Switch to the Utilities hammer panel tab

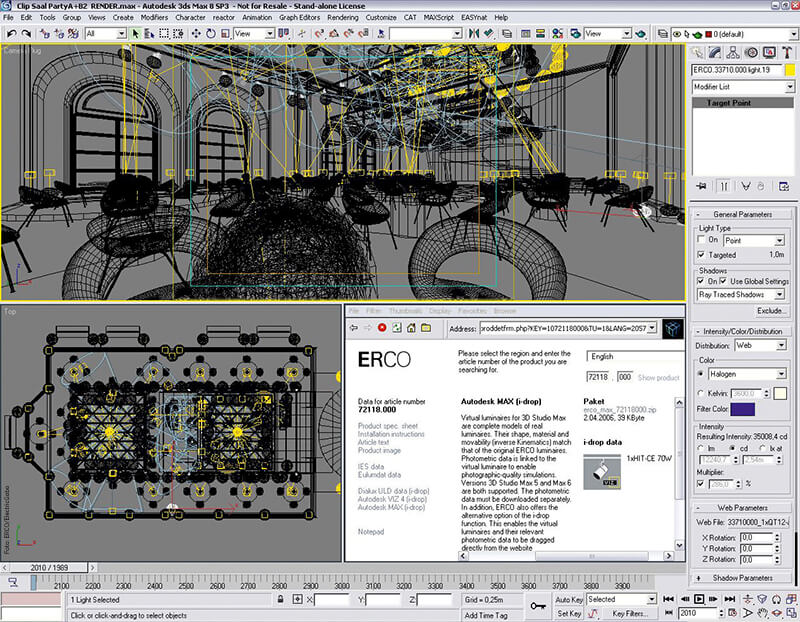[787, 52]
